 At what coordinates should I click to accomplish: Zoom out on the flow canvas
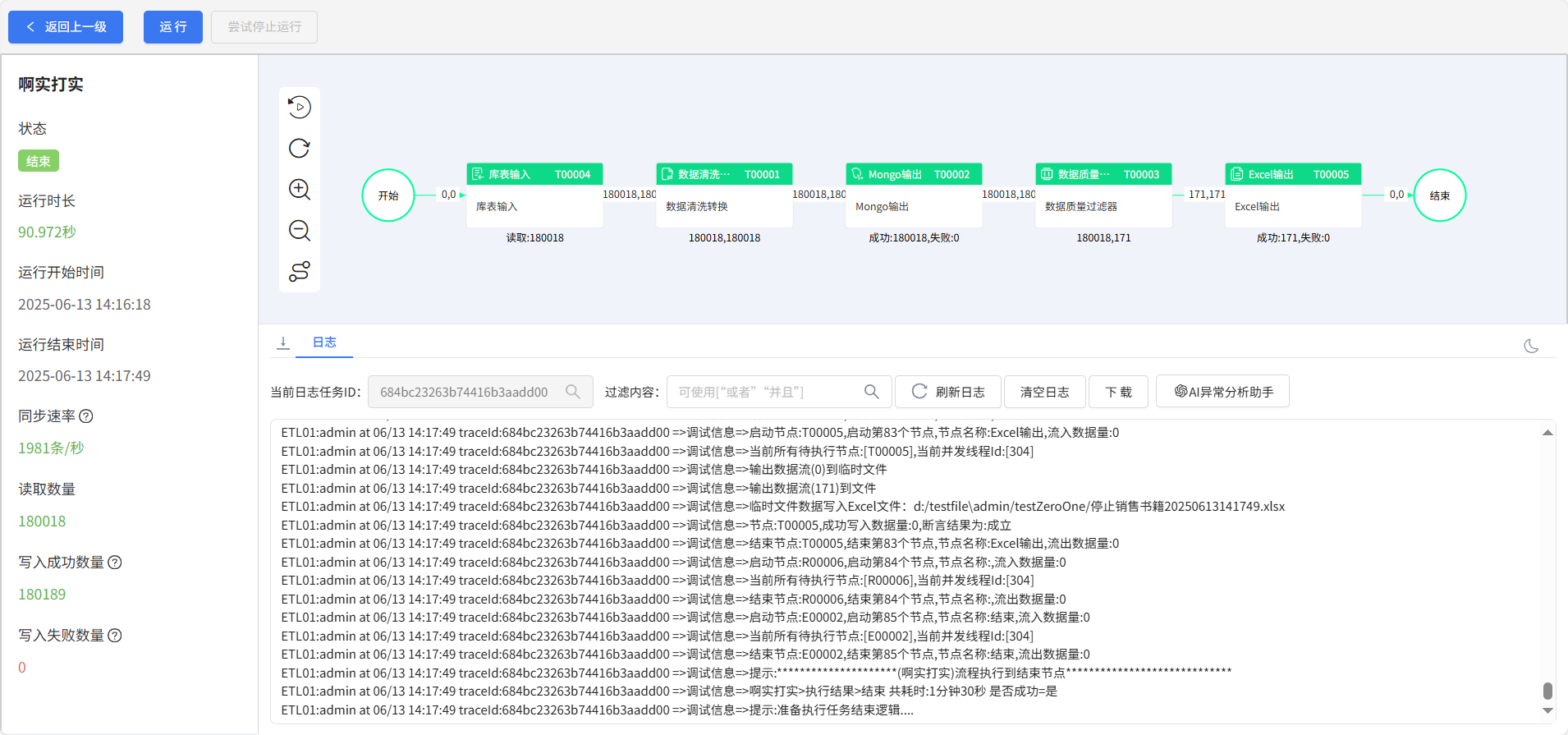tap(300, 230)
